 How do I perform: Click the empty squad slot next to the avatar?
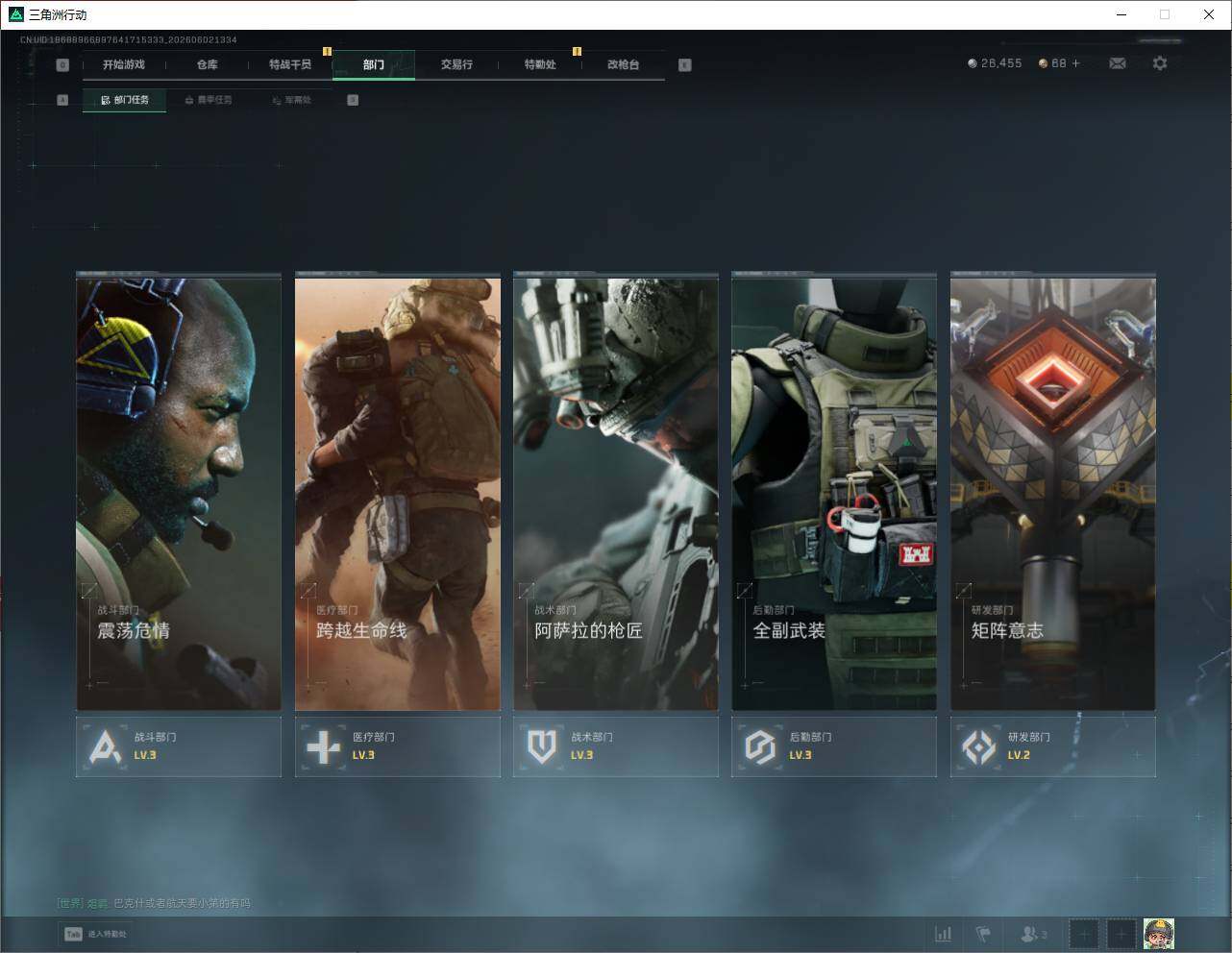(x=1121, y=934)
